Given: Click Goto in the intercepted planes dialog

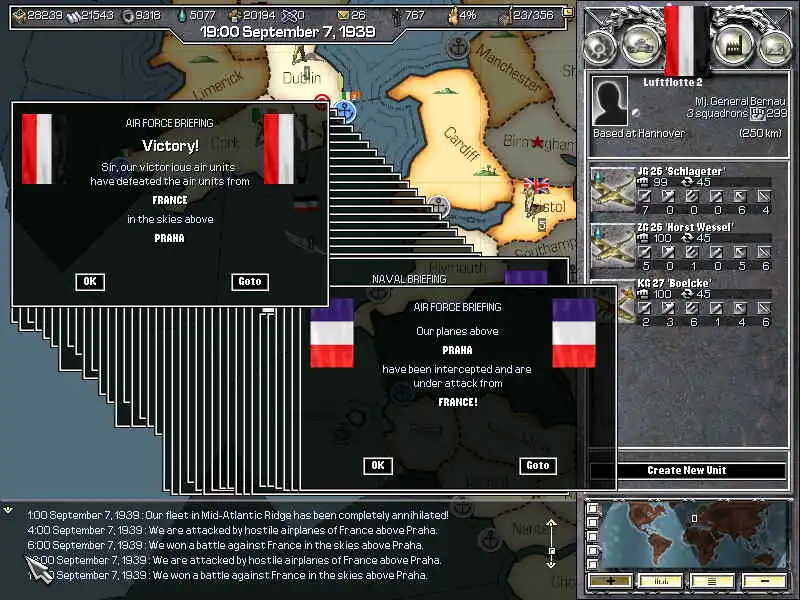Looking at the screenshot, I should (x=538, y=466).
